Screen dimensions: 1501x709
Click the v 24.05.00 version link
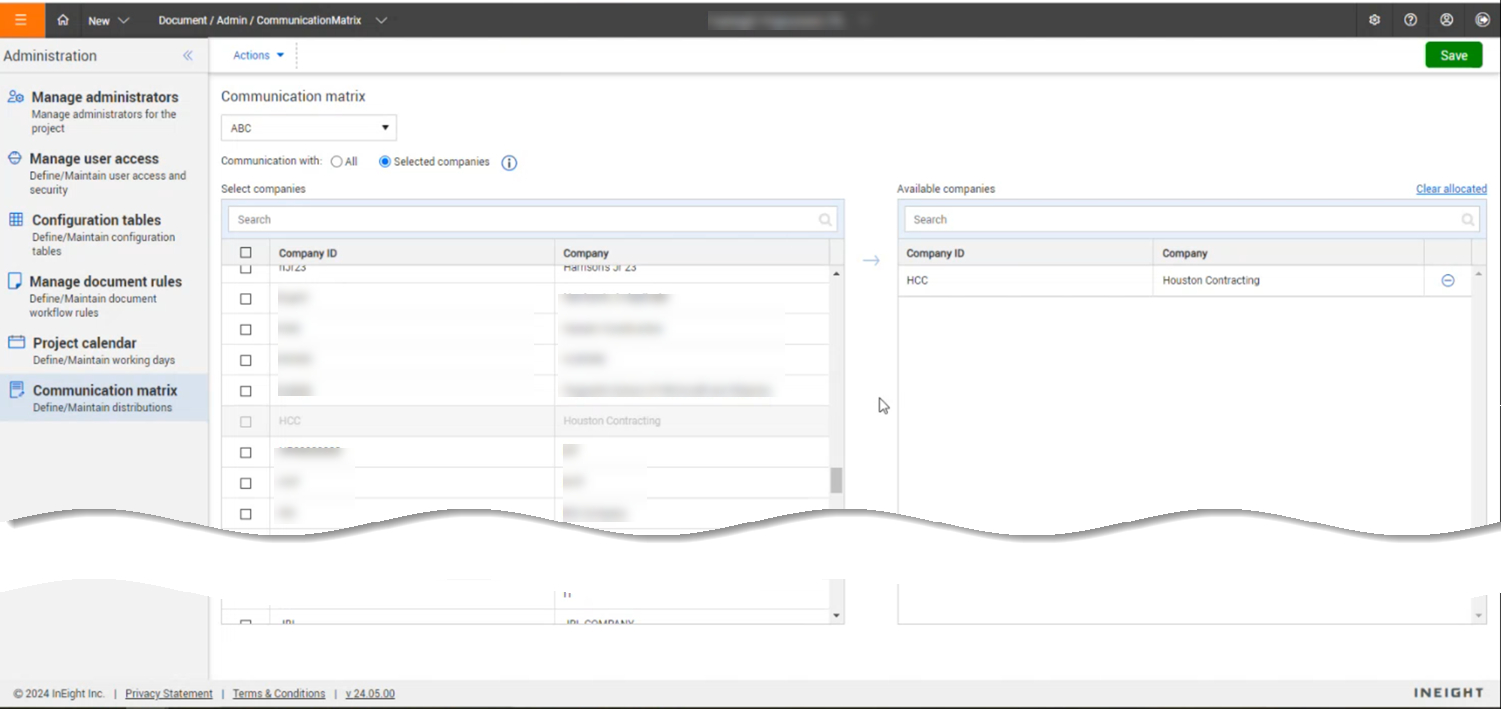370,694
